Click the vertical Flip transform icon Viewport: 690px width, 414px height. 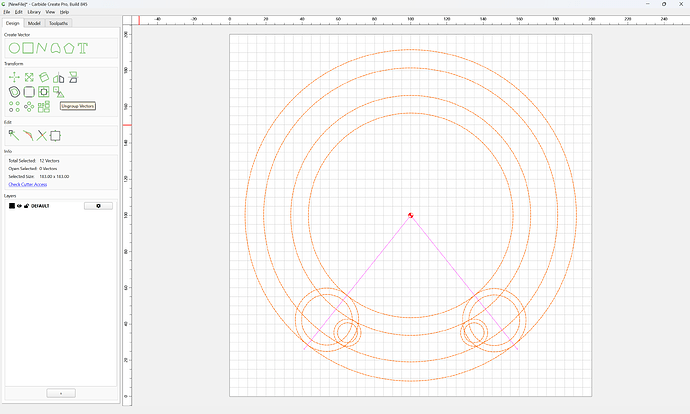73,77
